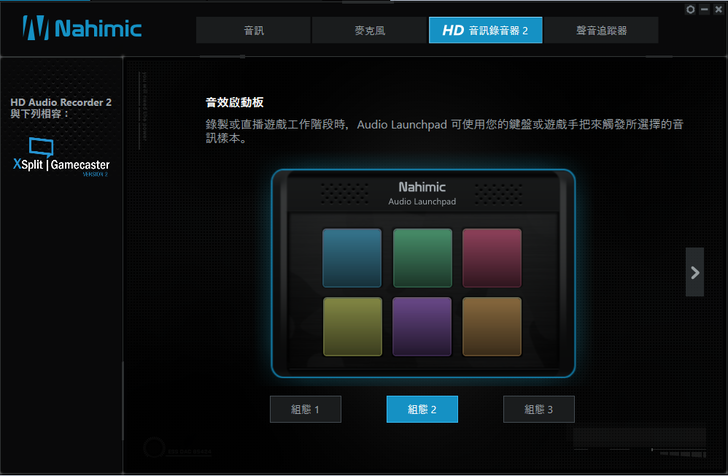
Task: Open the 聲音追蹤器 tab
Action: coord(601,30)
